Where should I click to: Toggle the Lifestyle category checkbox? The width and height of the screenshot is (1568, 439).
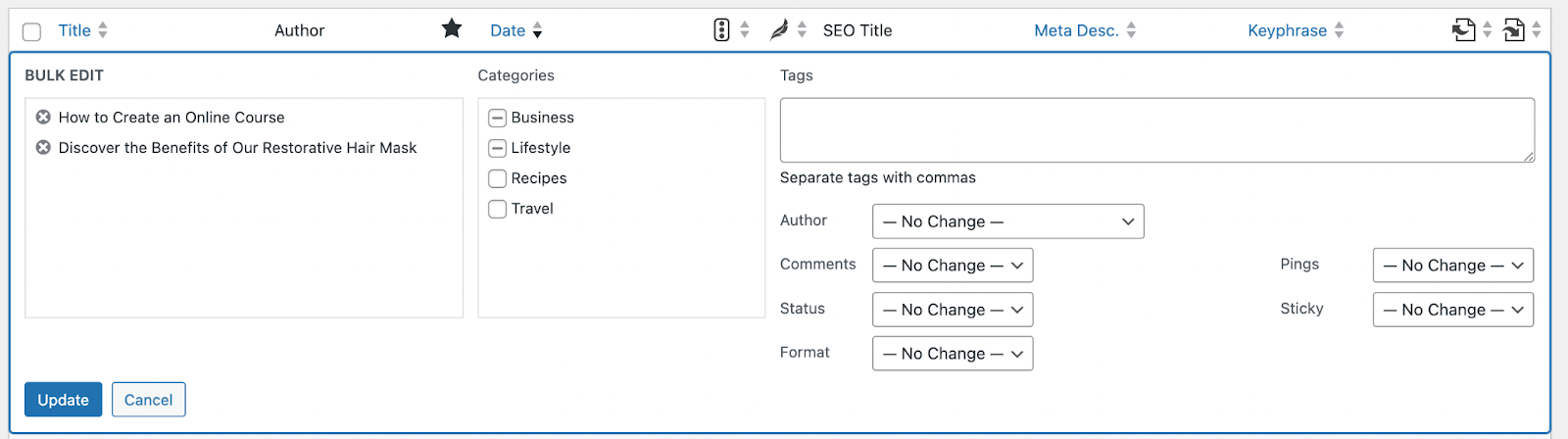498,149
